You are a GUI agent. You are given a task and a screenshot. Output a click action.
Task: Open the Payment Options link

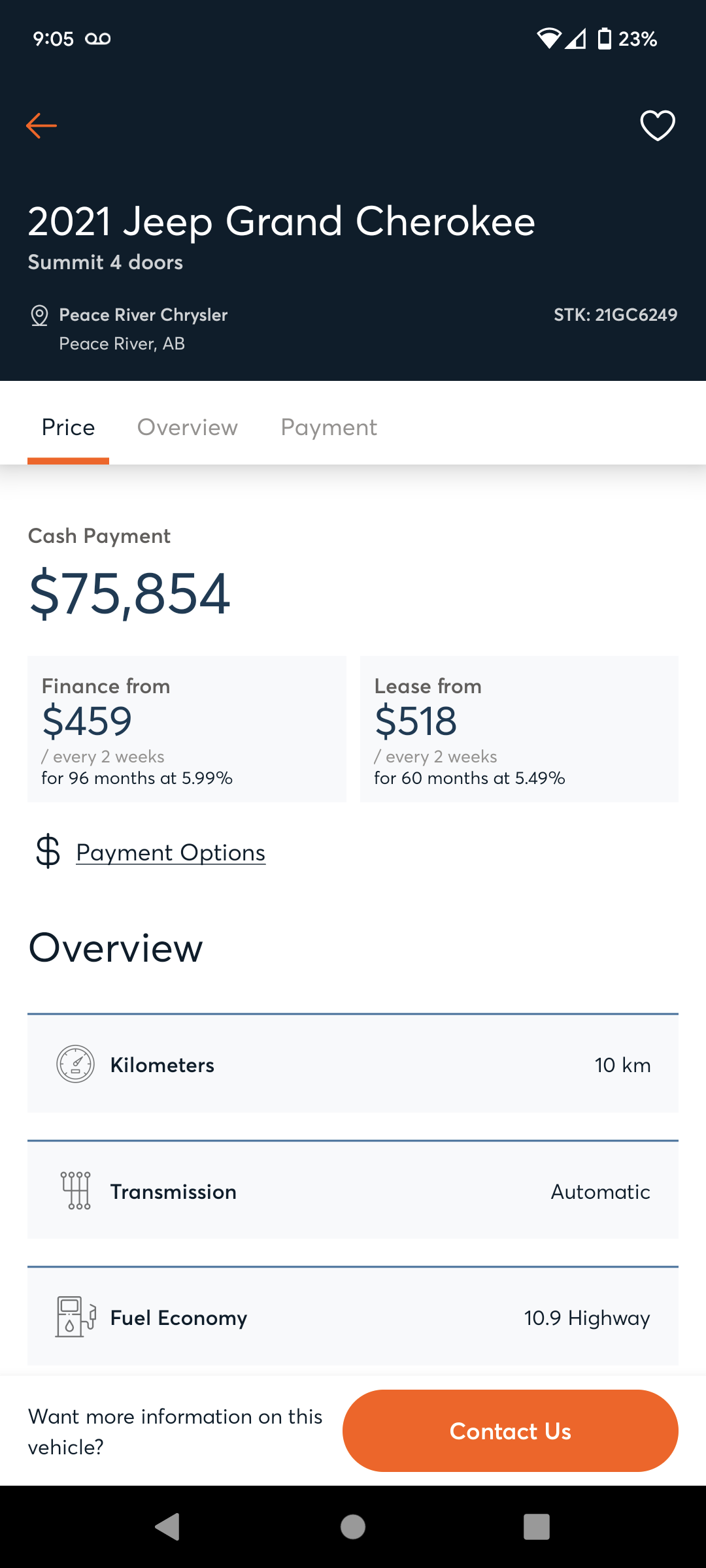tap(171, 852)
